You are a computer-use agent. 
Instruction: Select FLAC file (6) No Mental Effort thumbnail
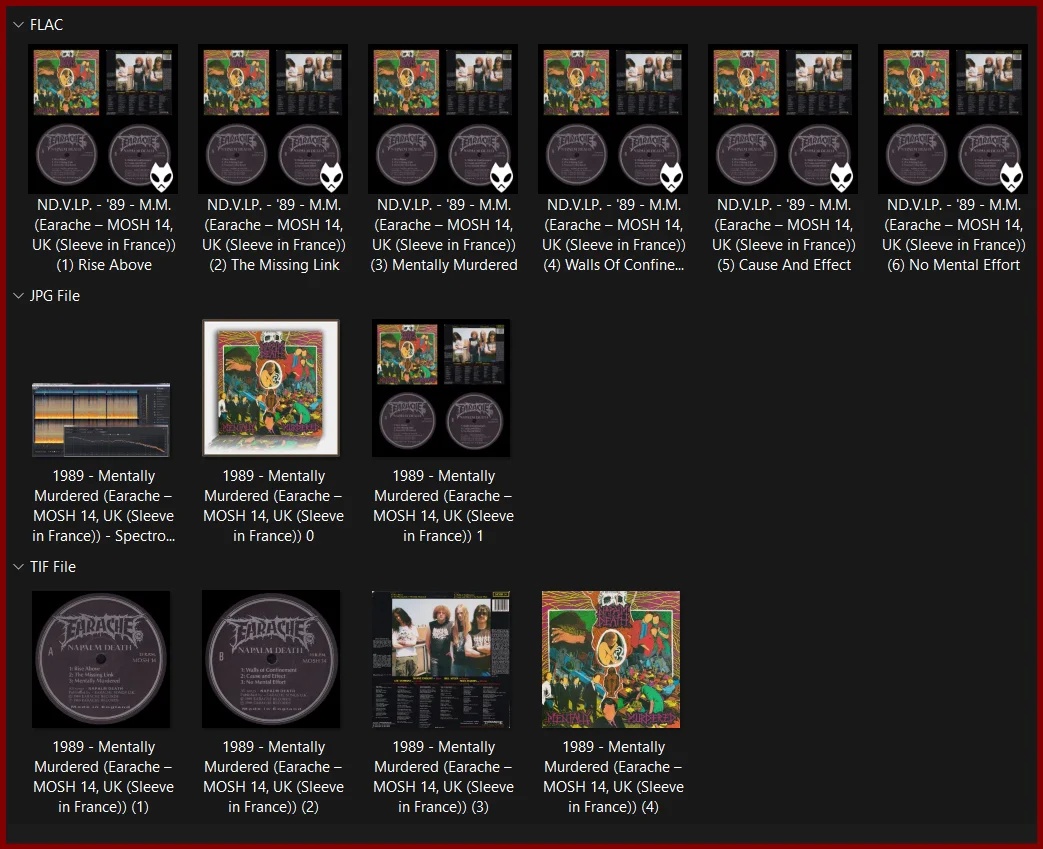click(953, 119)
